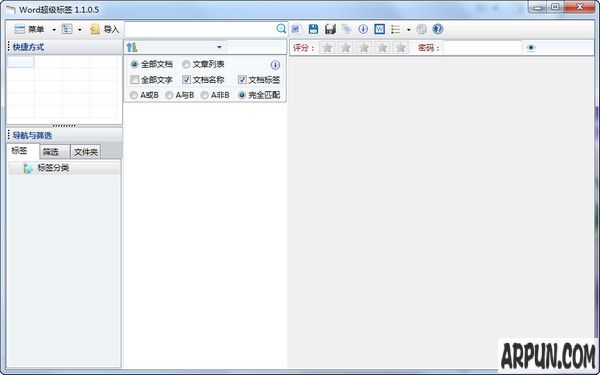Expand the dropdown arrow beside 菜单
This screenshot has width=600, height=375.
click(54, 30)
